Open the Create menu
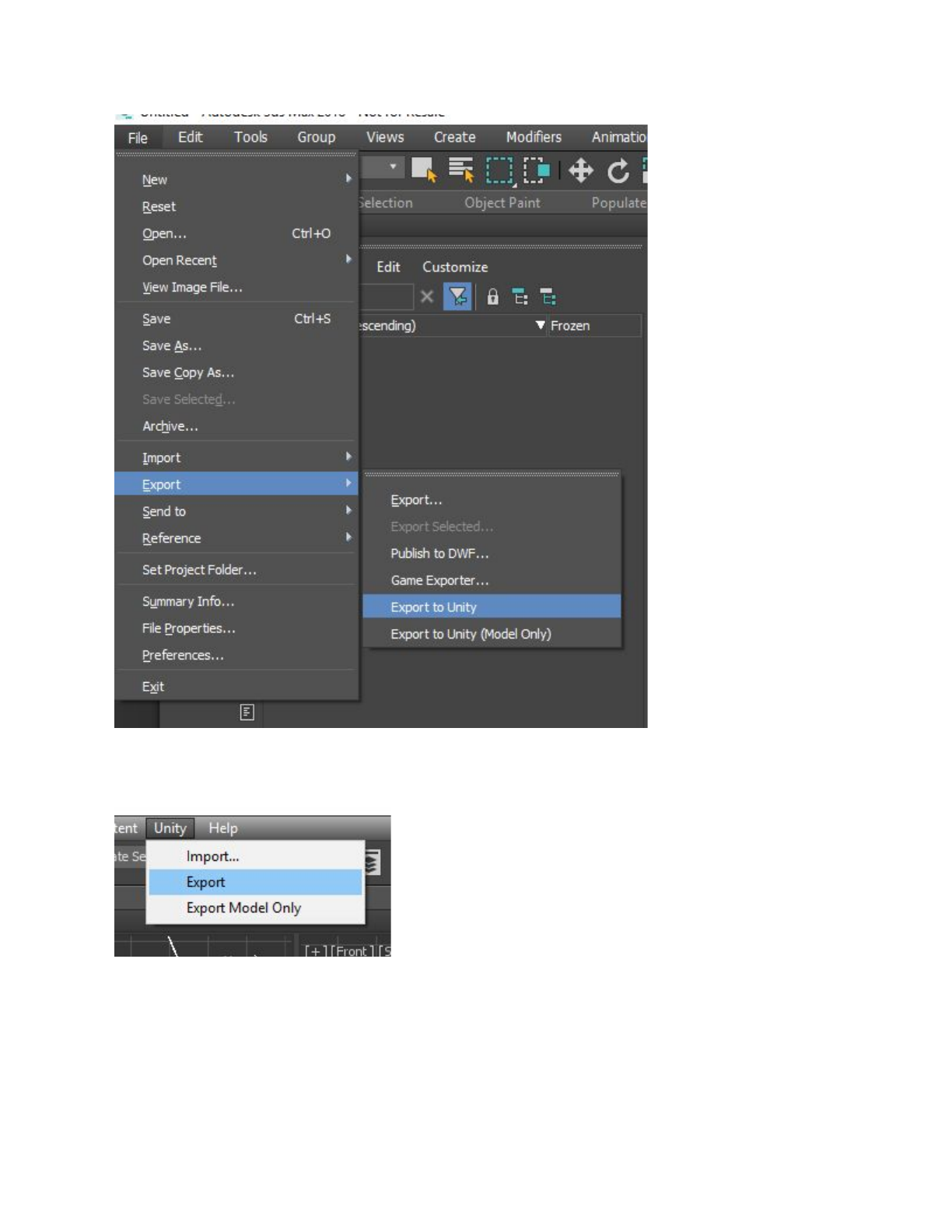The image size is (952, 1232). 454,137
